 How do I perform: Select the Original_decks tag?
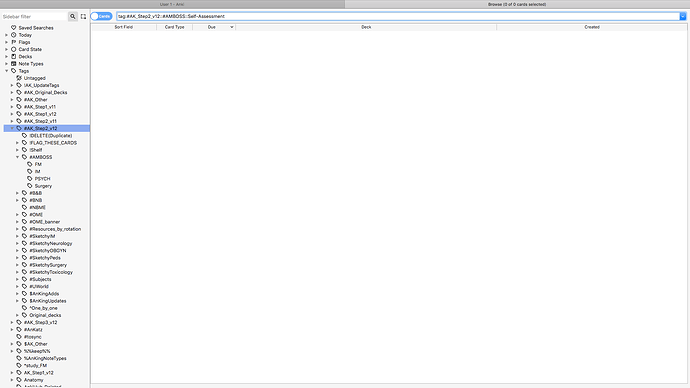45,315
